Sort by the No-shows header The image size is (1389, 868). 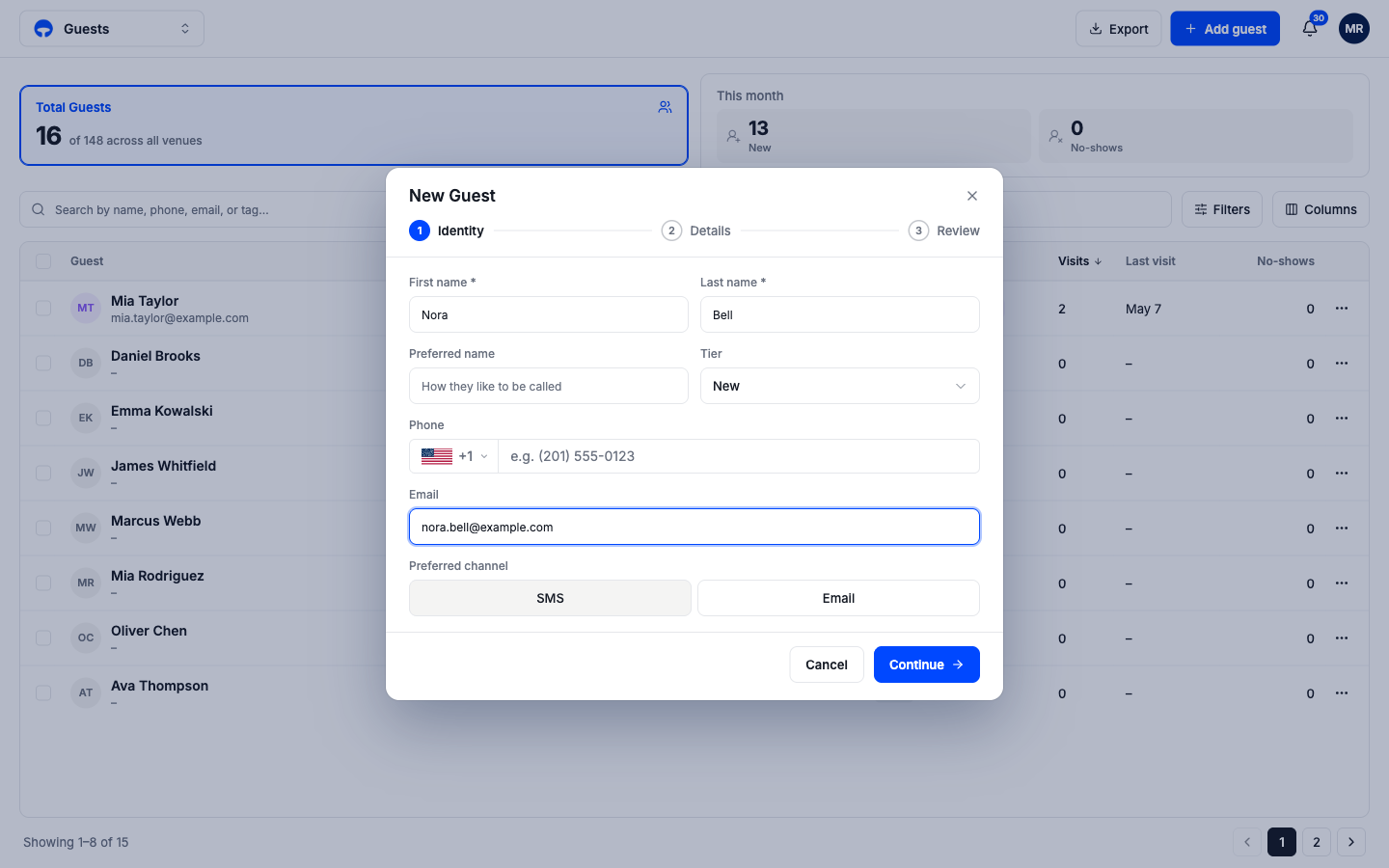[x=1286, y=261]
